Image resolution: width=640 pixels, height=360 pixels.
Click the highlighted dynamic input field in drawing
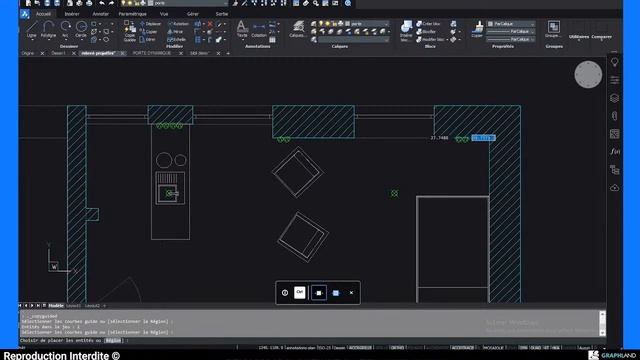click(483, 138)
